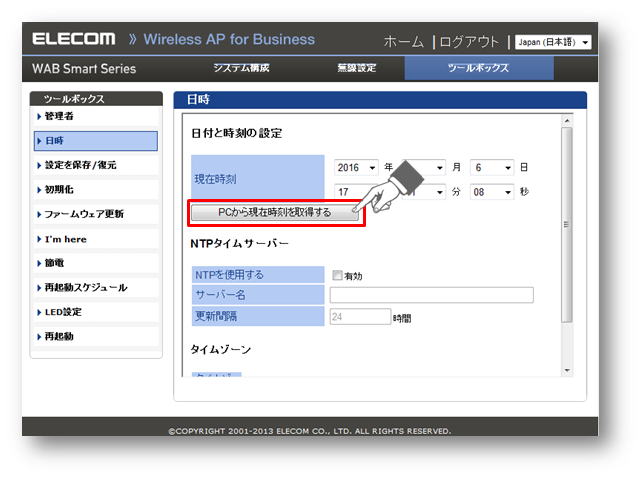Click the 管理者 arrow icon
This screenshot has width=641, height=478.
(x=39, y=117)
